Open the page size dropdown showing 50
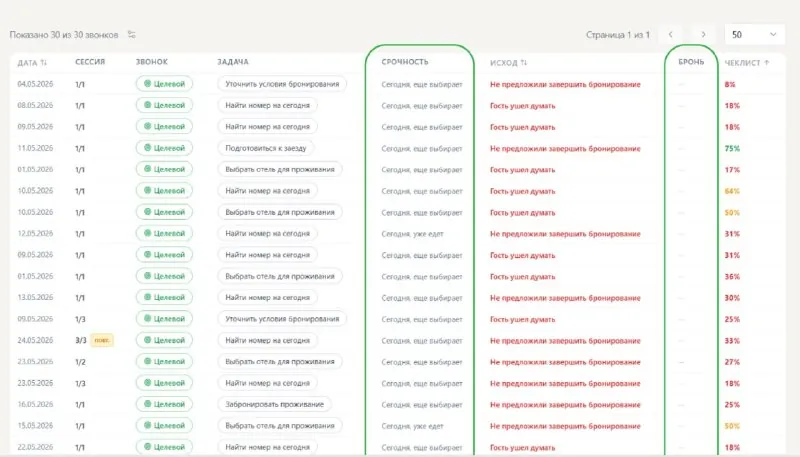800x457 pixels. pos(755,35)
